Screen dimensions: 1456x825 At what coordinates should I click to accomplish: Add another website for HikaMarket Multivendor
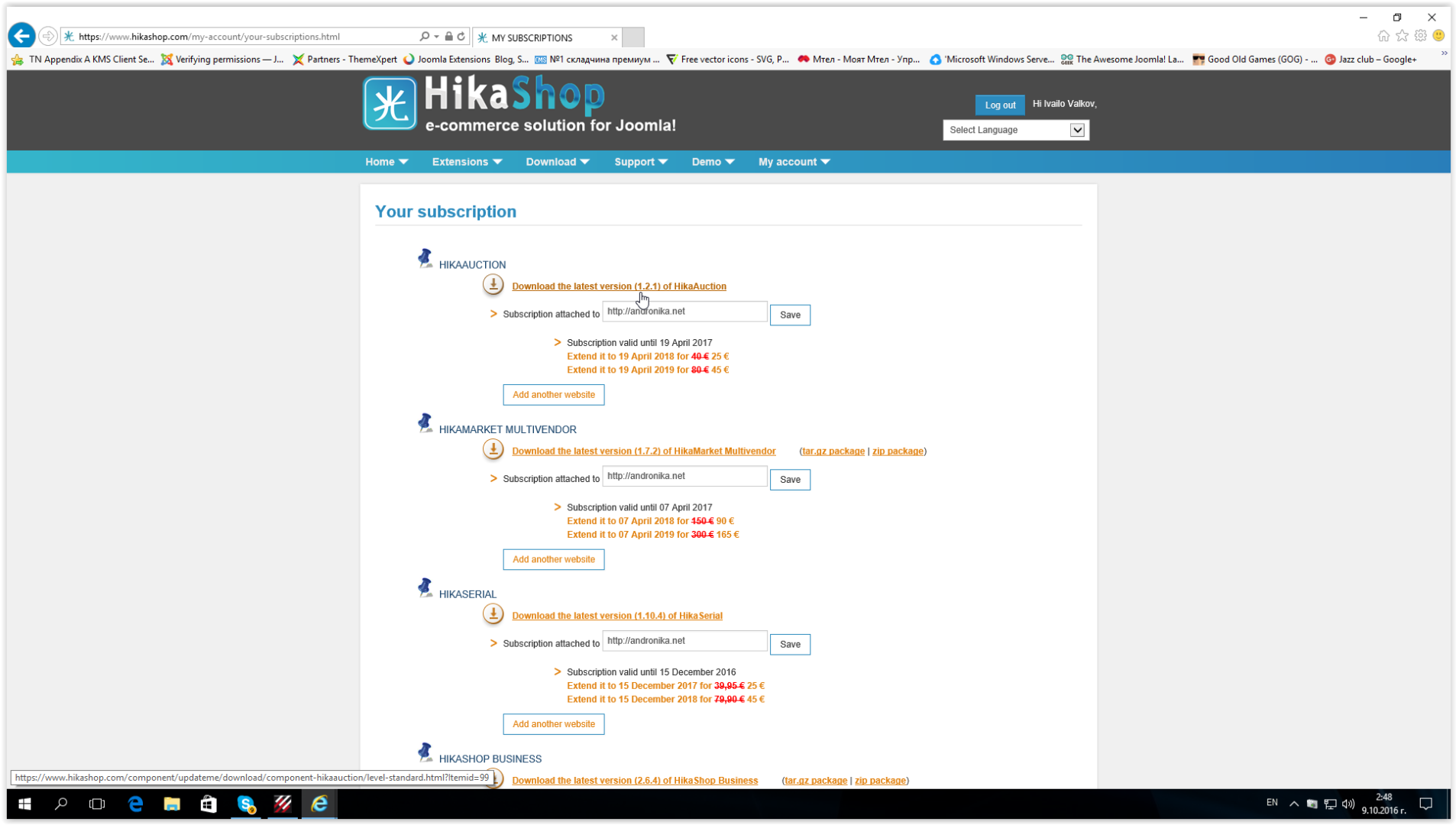pos(554,560)
